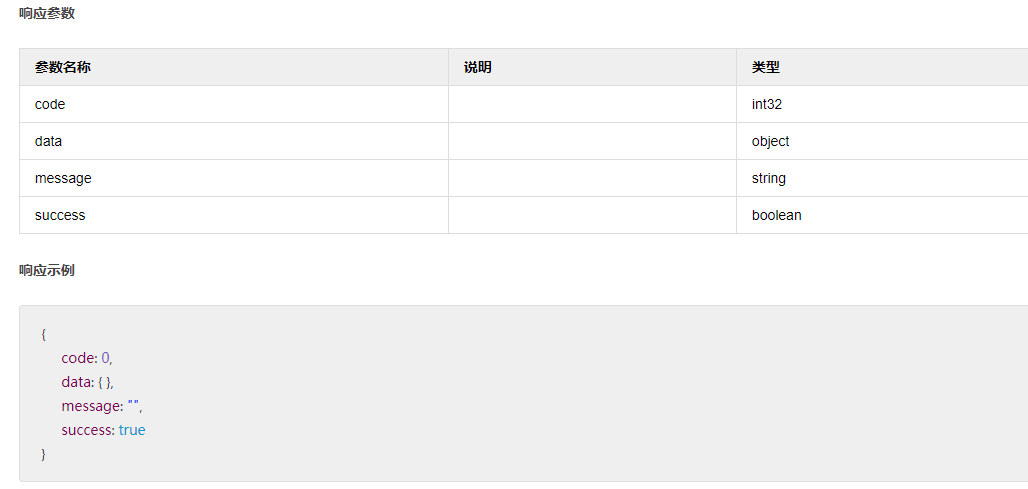Click the success parameter name cell
This screenshot has height=489, width=1028.
(x=60, y=215)
